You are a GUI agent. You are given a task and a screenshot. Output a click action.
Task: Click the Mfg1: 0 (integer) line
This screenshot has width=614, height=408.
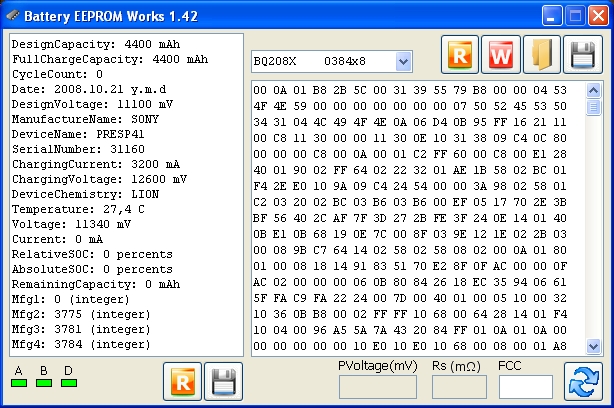click(x=70, y=299)
